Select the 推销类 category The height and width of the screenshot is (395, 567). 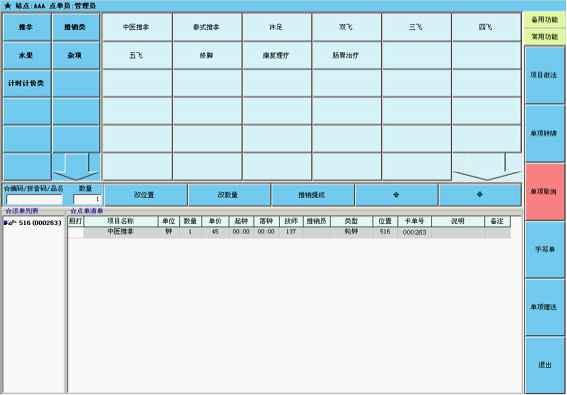click(76, 27)
